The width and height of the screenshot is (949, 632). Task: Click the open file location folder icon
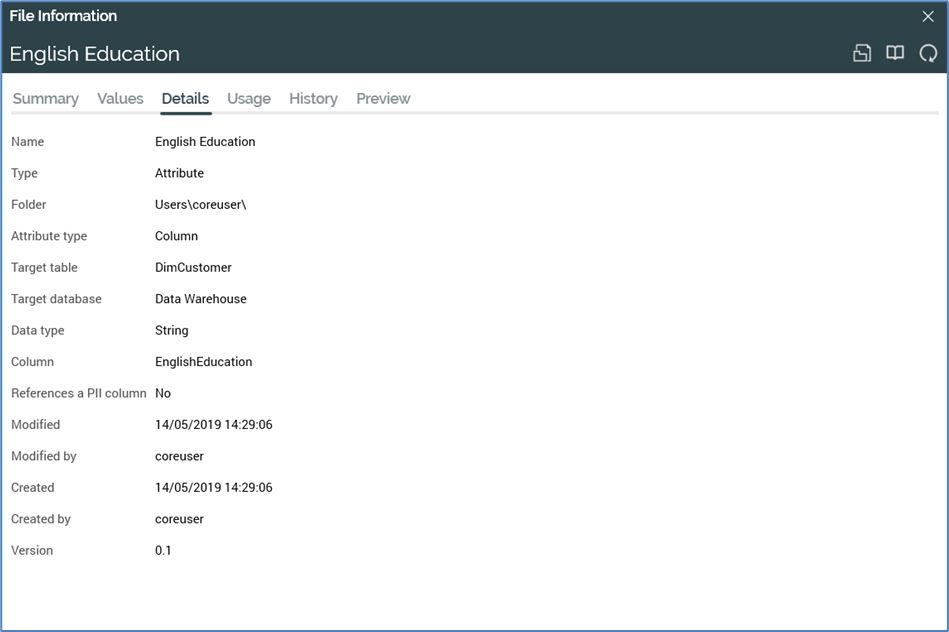(861, 54)
